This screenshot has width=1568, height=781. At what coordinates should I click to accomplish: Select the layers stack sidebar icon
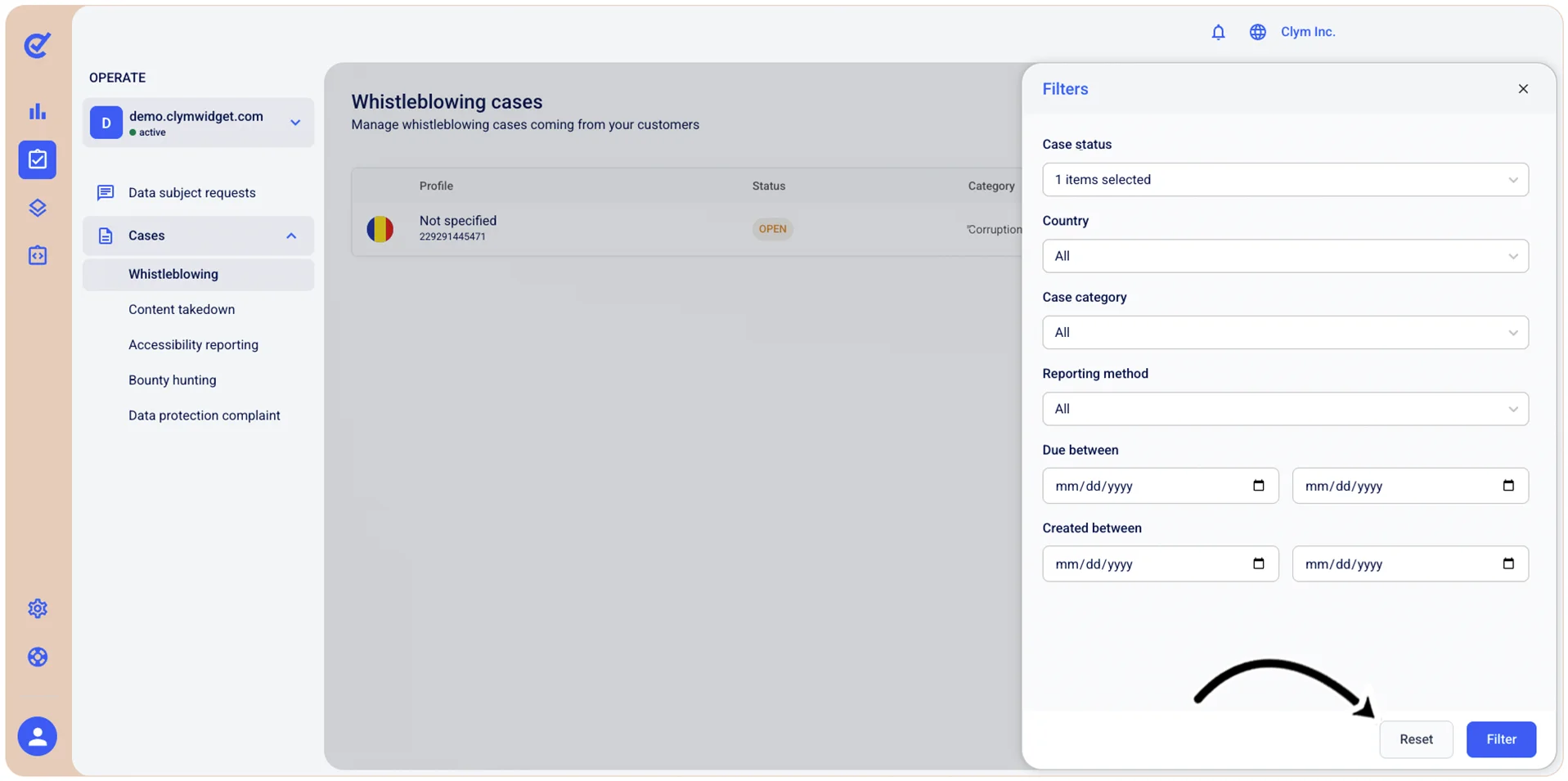(38, 208)
